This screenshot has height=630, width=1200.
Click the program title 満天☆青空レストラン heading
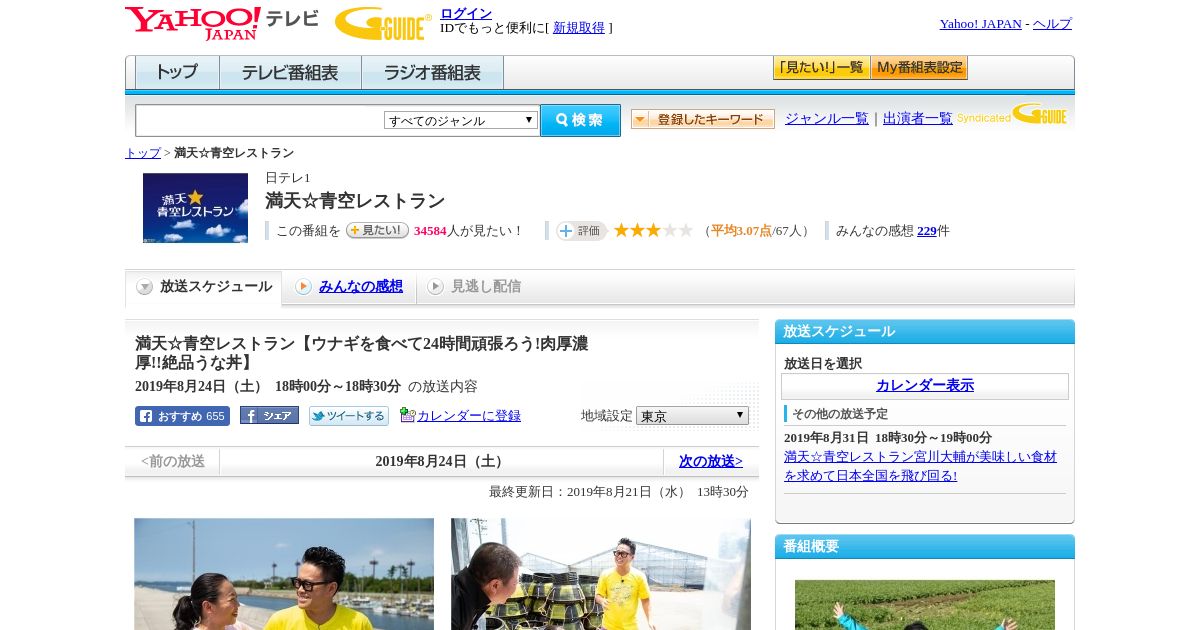pyautogui.click(x=355, y=200)
